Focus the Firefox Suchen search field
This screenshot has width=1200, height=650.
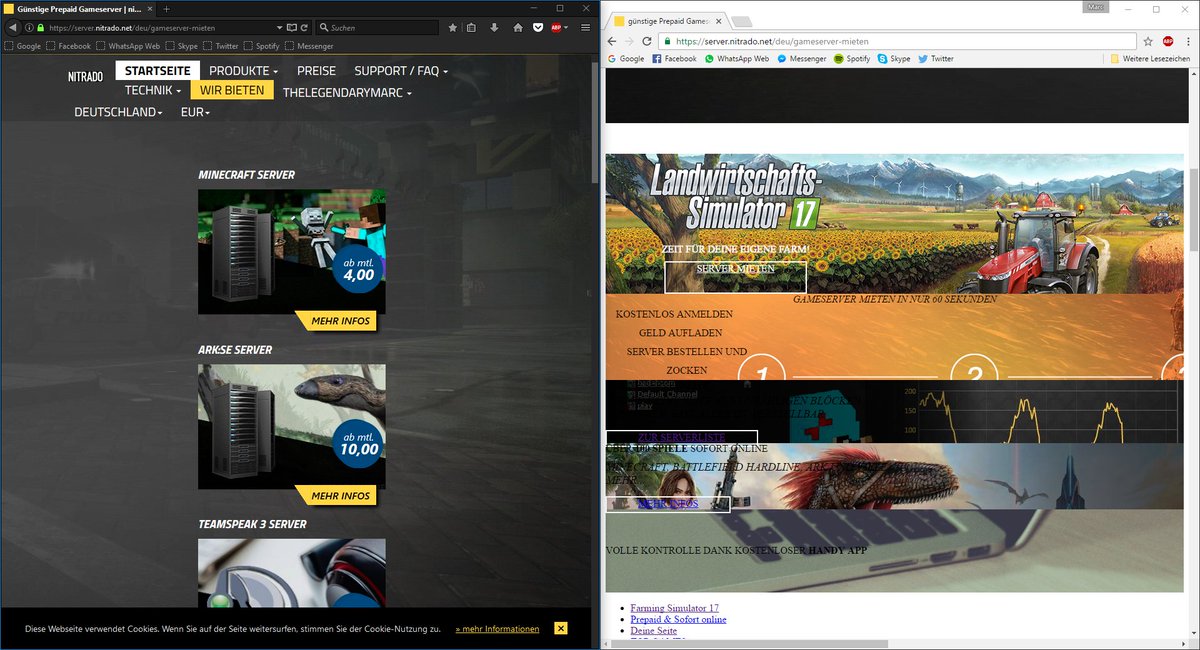[x=377, y=27]
